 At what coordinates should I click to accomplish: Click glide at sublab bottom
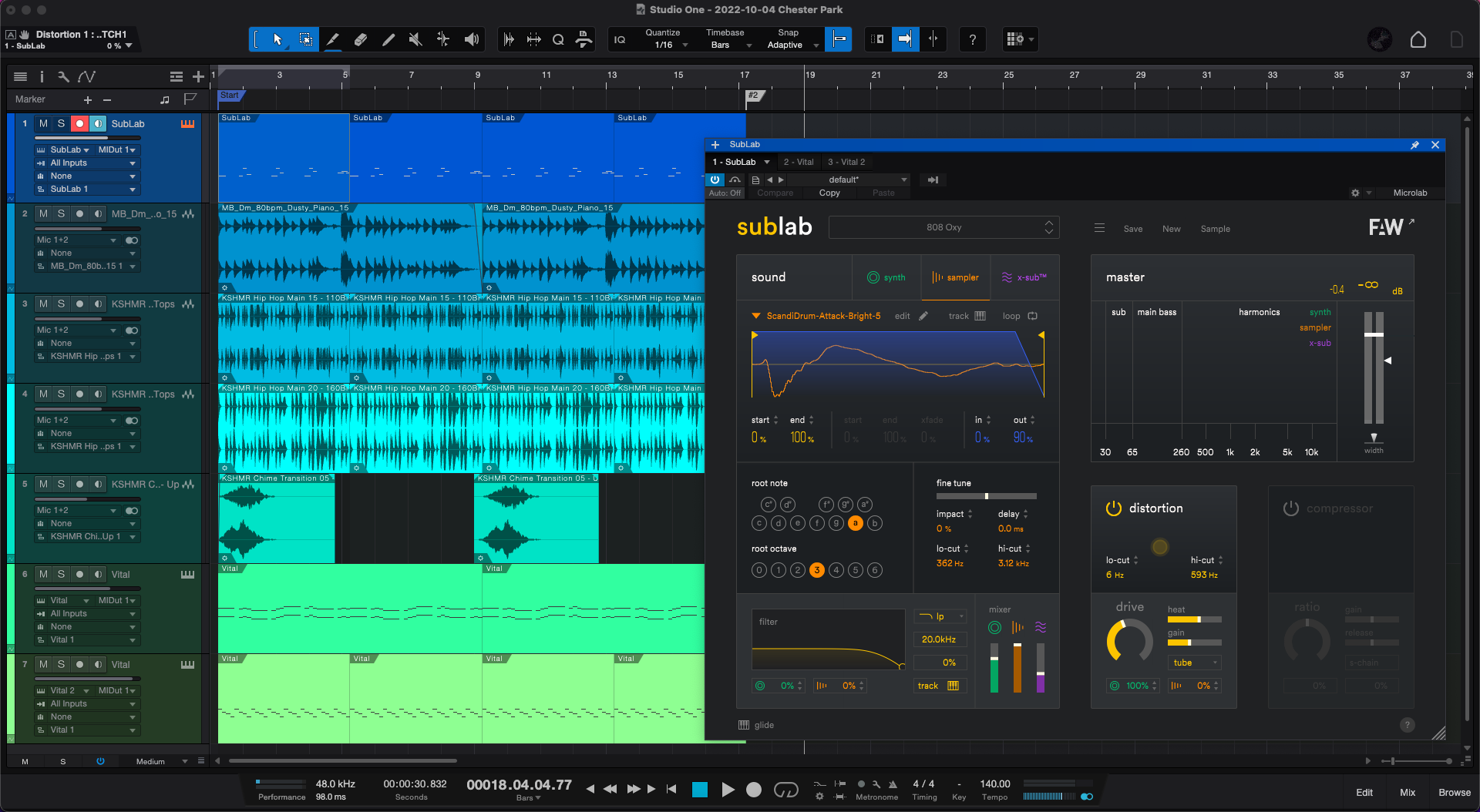pyautogui.click(x=756, y=725)
